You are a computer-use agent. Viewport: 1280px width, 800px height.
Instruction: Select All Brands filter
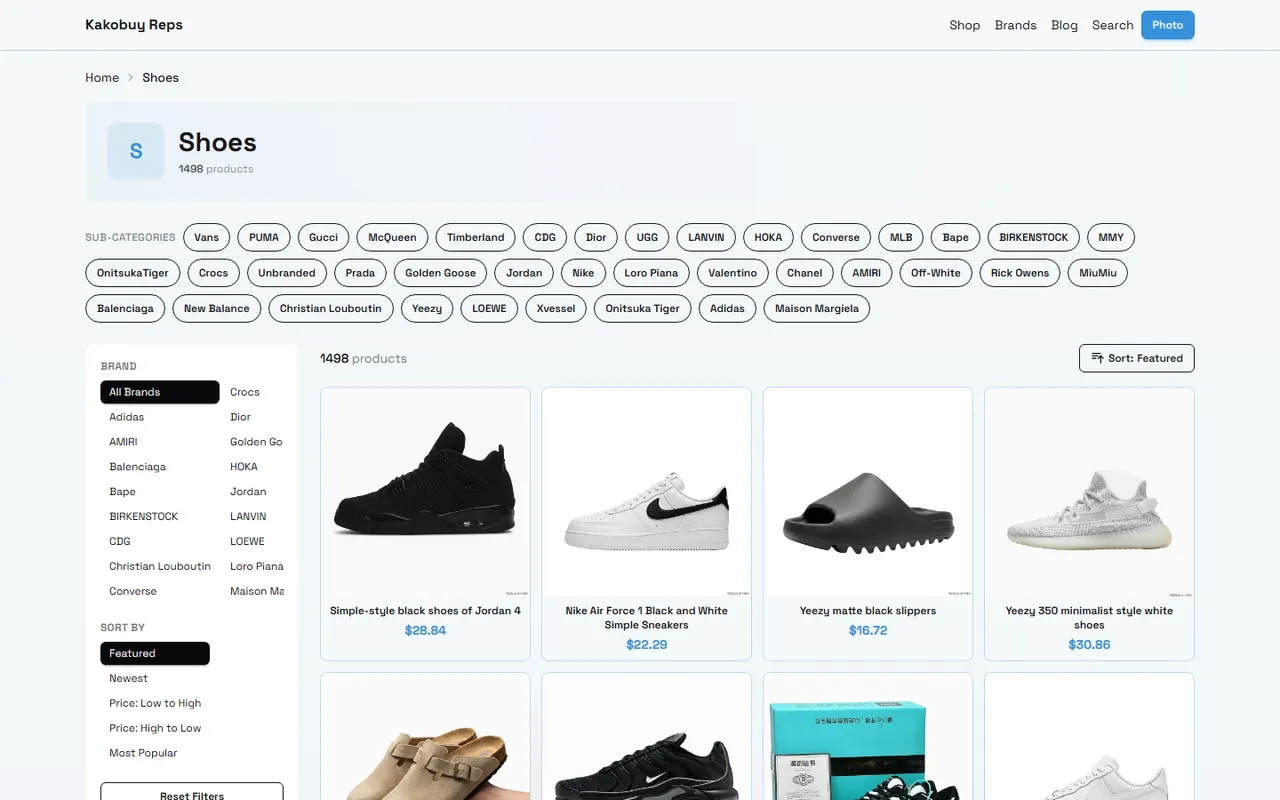pos(160,392)
